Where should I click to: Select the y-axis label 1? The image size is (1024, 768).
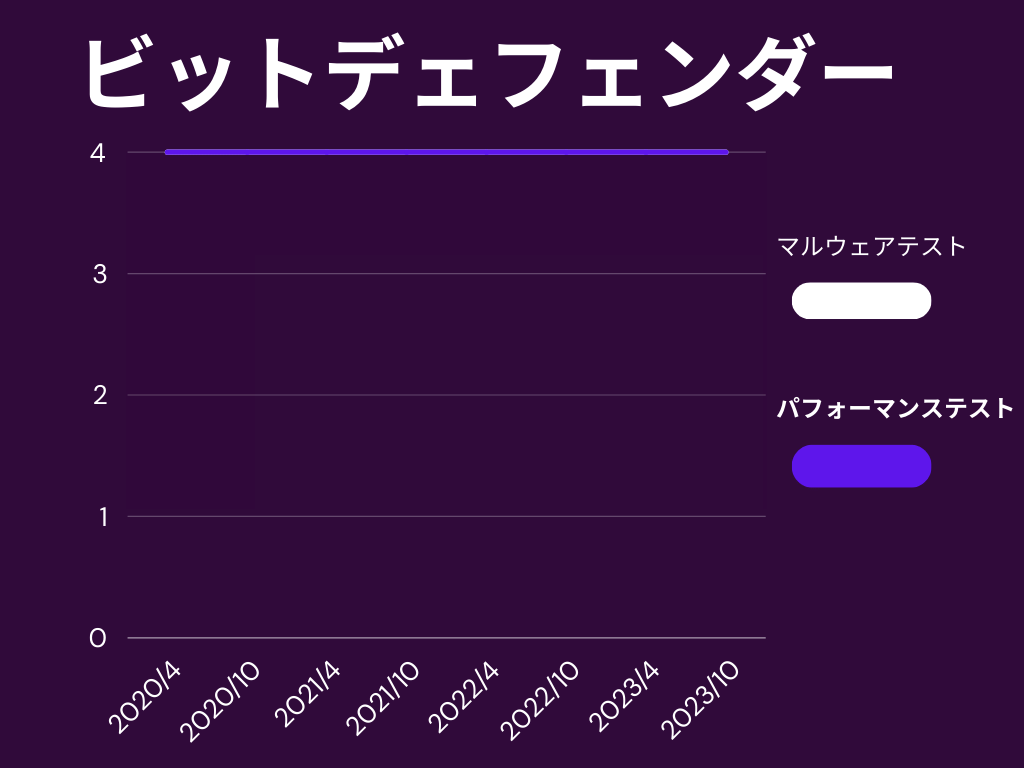tap(99, 517)
